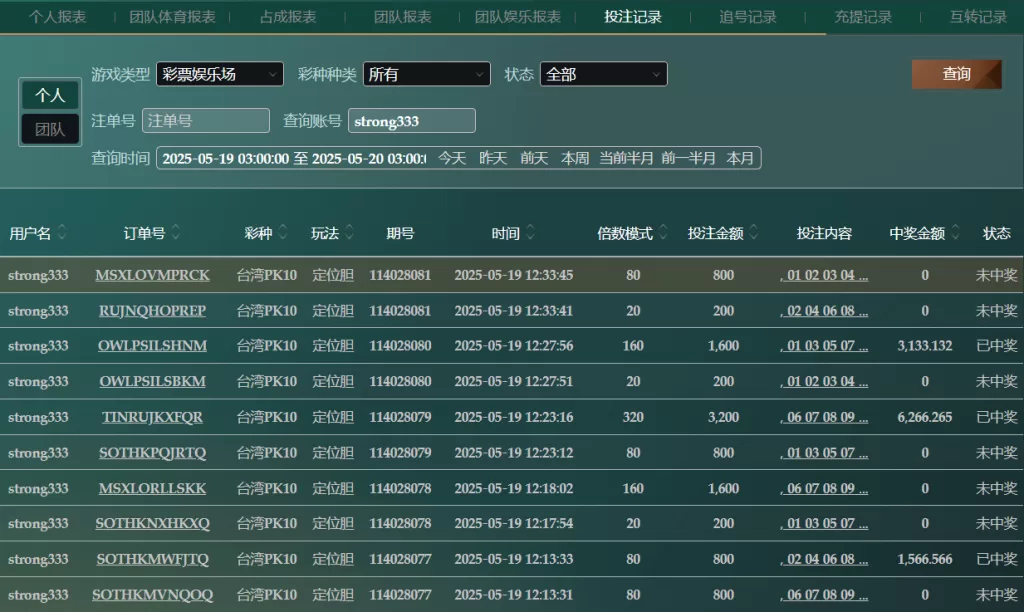Sort by 倍数模式 column arrows
1024x612 pixels.
(664, 232)
